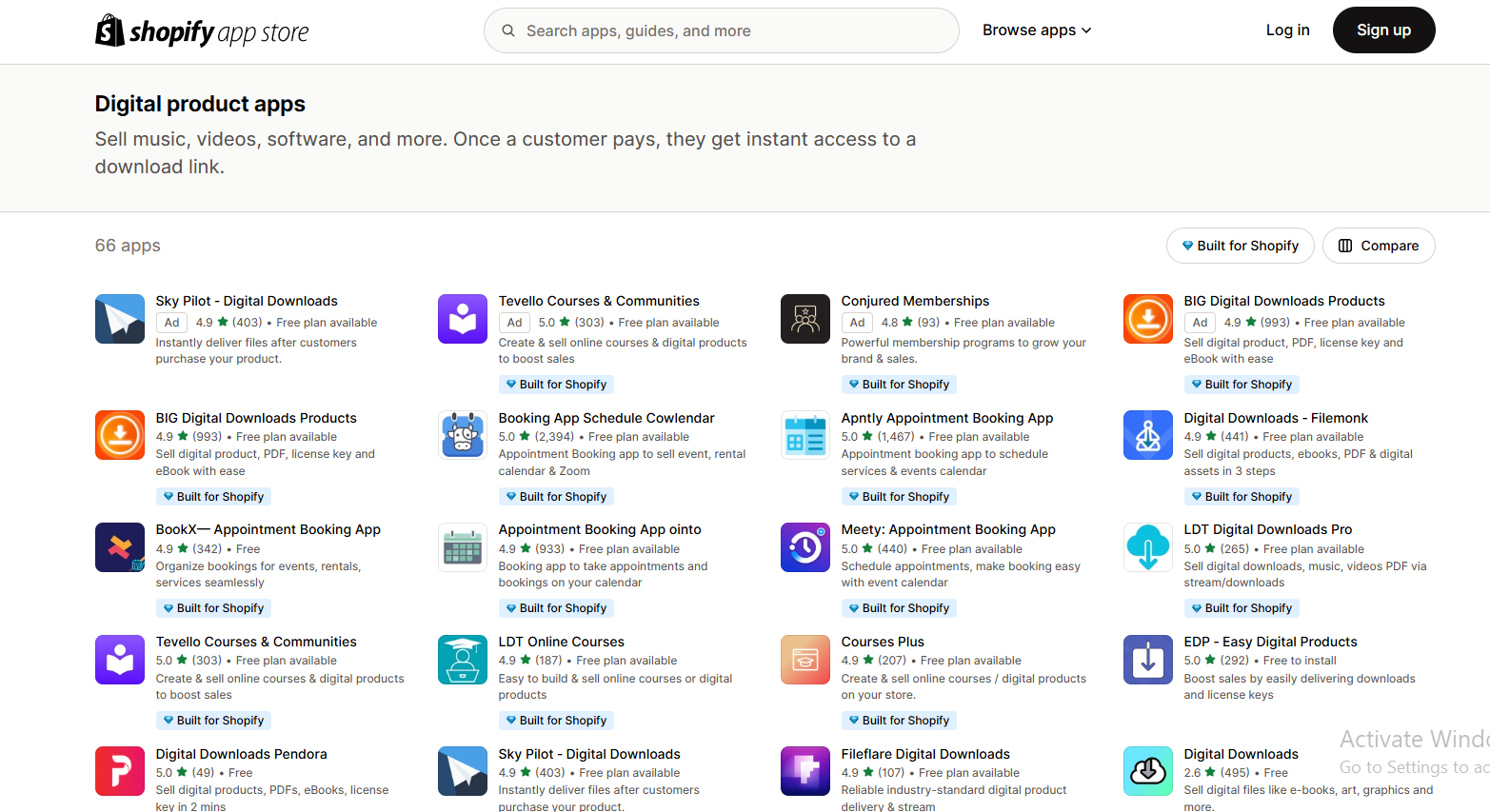
Task: Open Fileflare Digital Downloads title
Action: coord(925,754)
